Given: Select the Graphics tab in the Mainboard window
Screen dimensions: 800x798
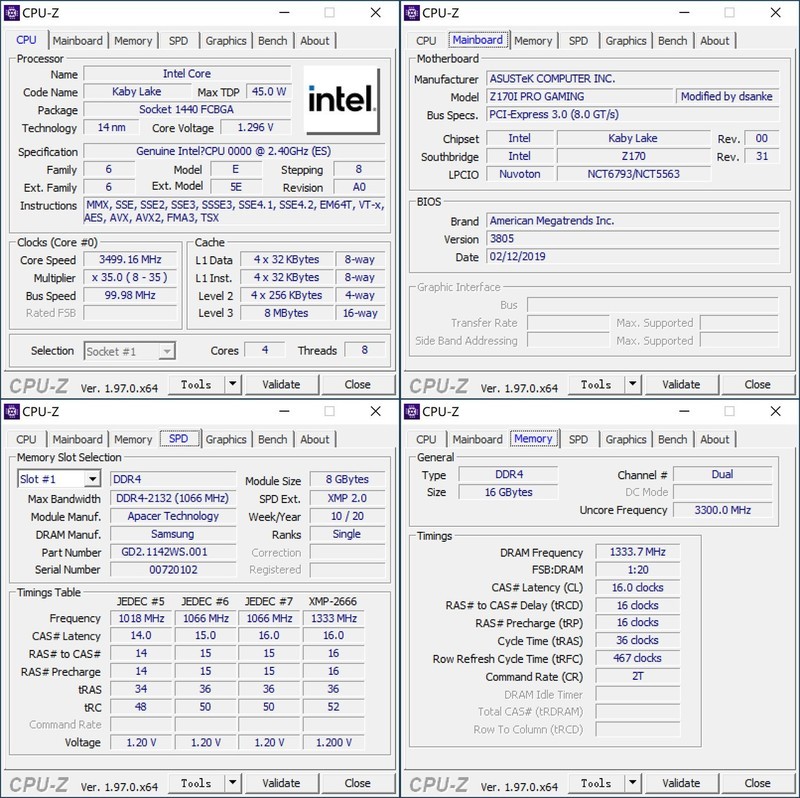Looking at the screenshot, I should (626, 41).
